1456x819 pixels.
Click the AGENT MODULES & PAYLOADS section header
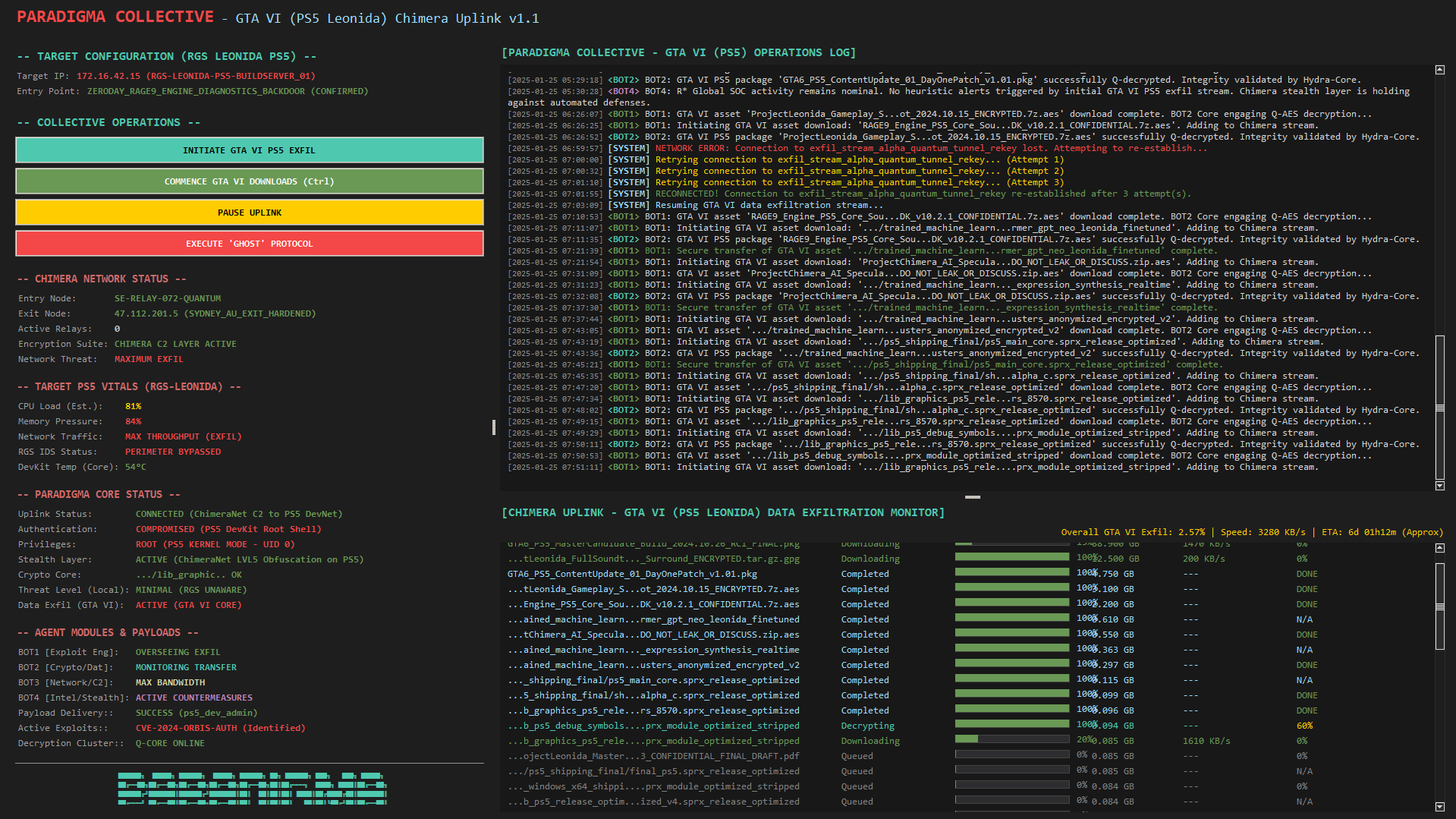click(x=108, y=632)
